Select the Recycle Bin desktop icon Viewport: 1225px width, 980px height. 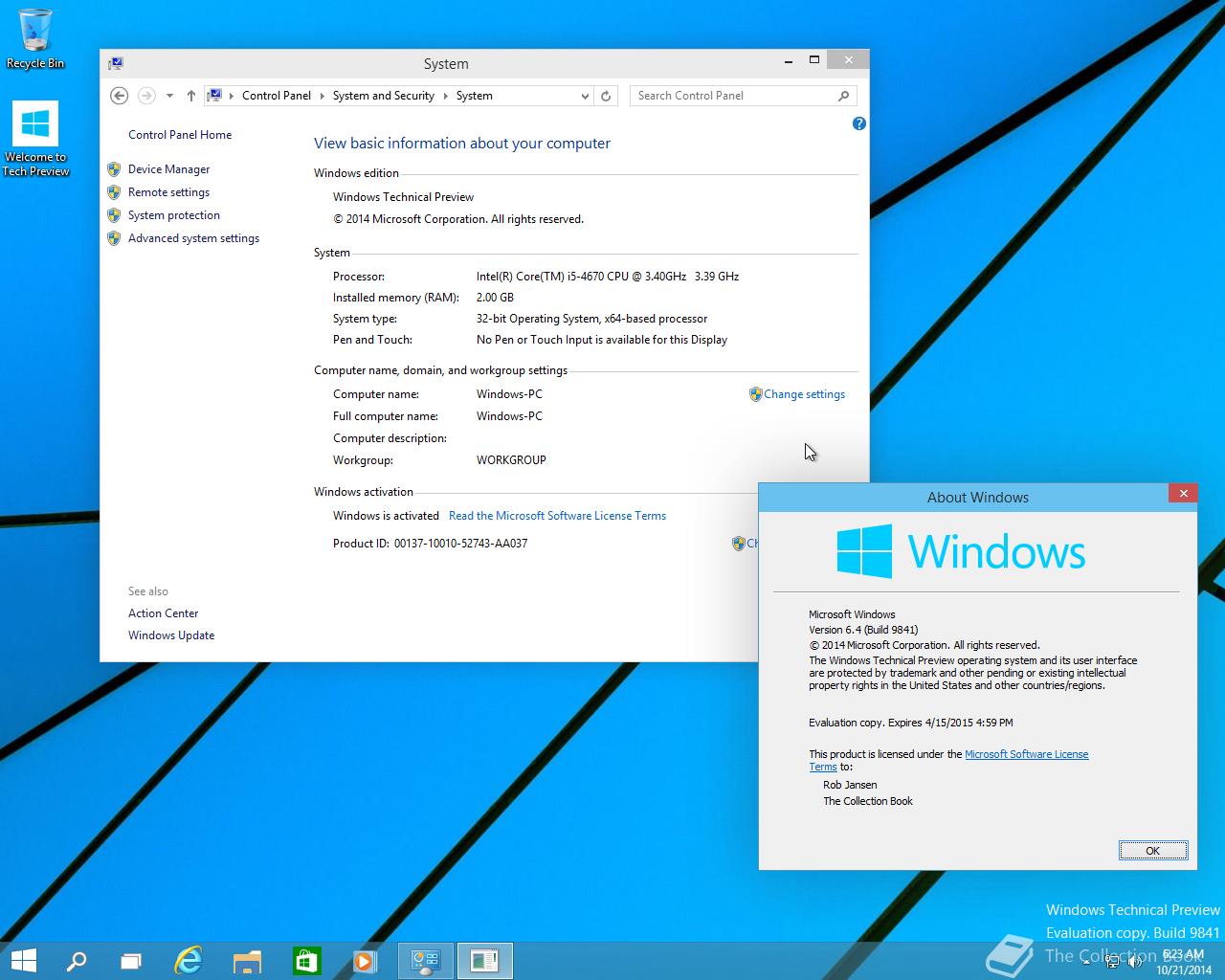pyautogui.click(x=35, y=39)
